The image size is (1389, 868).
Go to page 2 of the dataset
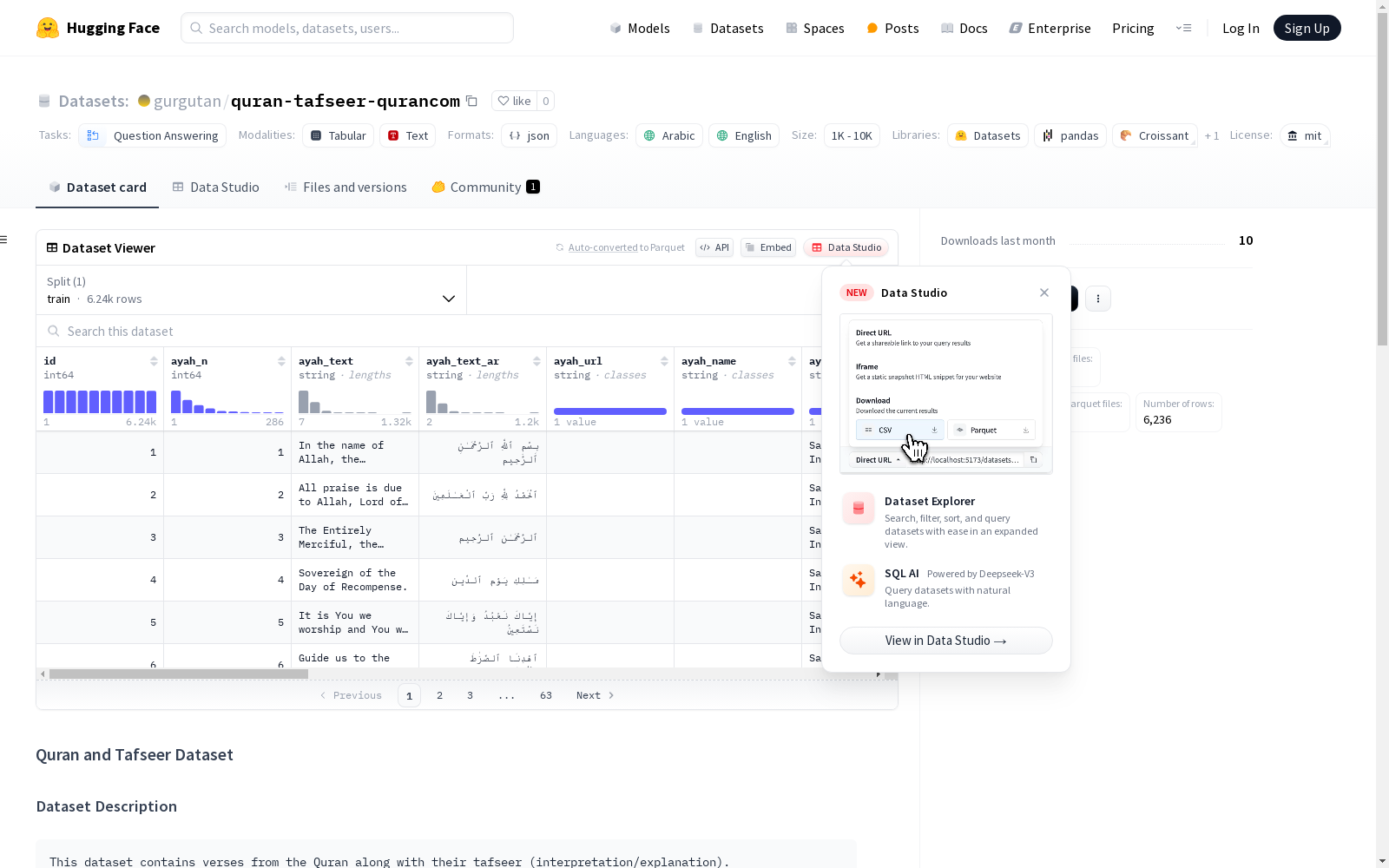tap(440, 695)
